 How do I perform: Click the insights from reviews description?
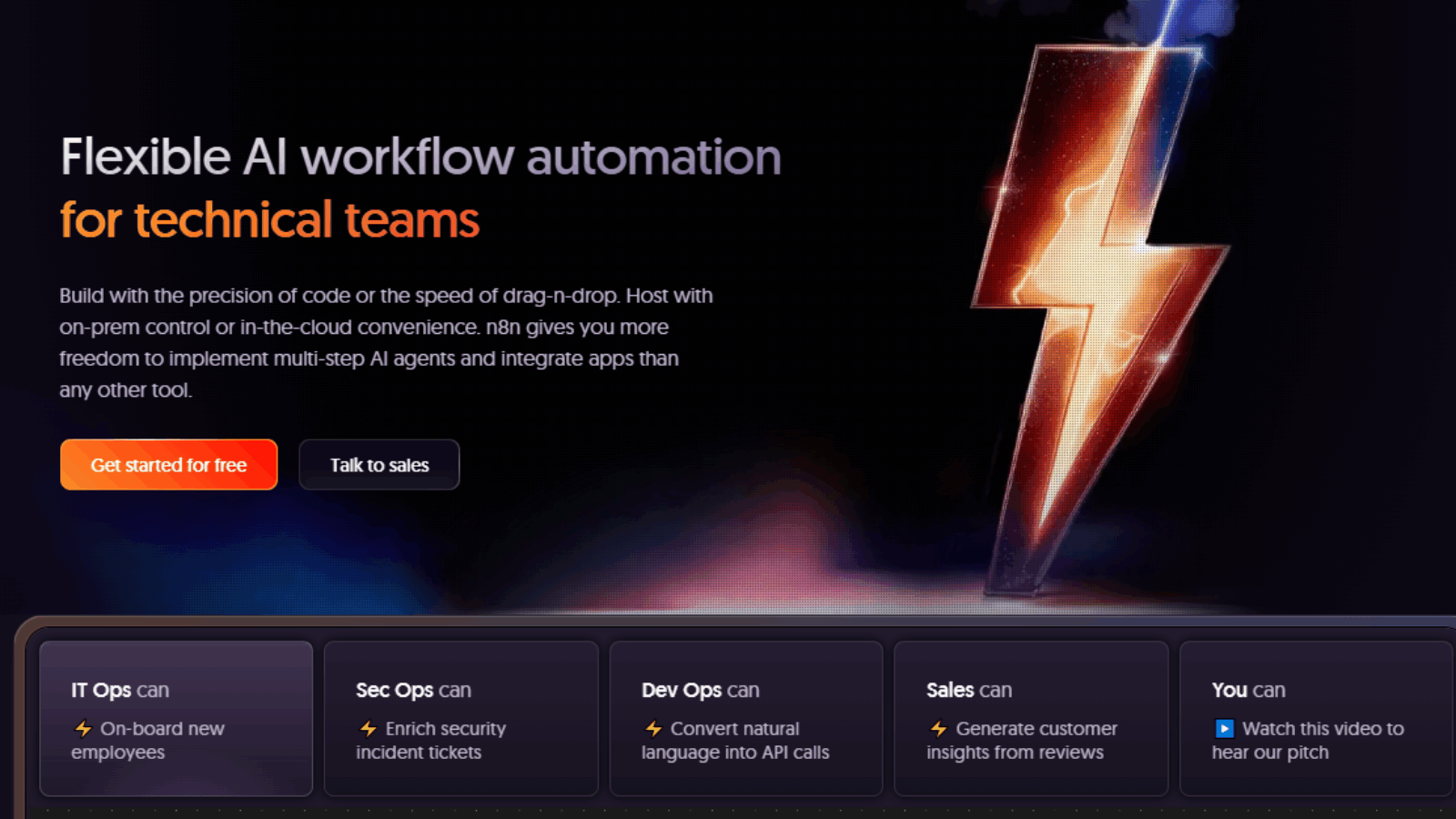1015,753
